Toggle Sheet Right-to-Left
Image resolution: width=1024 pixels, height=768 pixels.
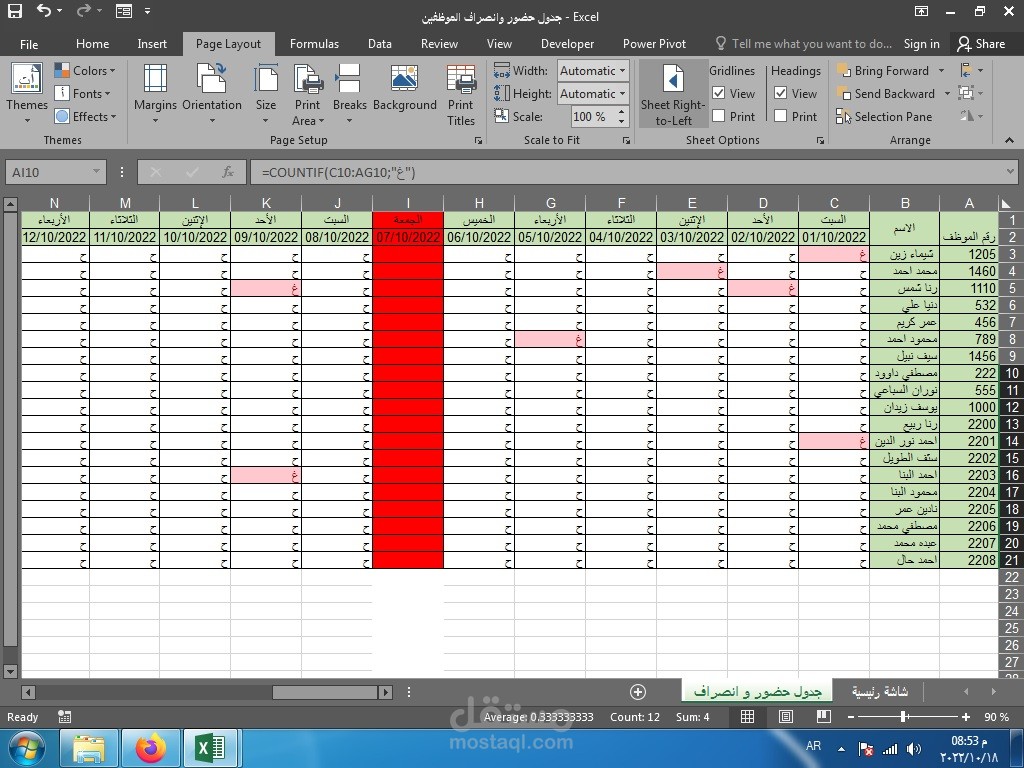[673, 94]
